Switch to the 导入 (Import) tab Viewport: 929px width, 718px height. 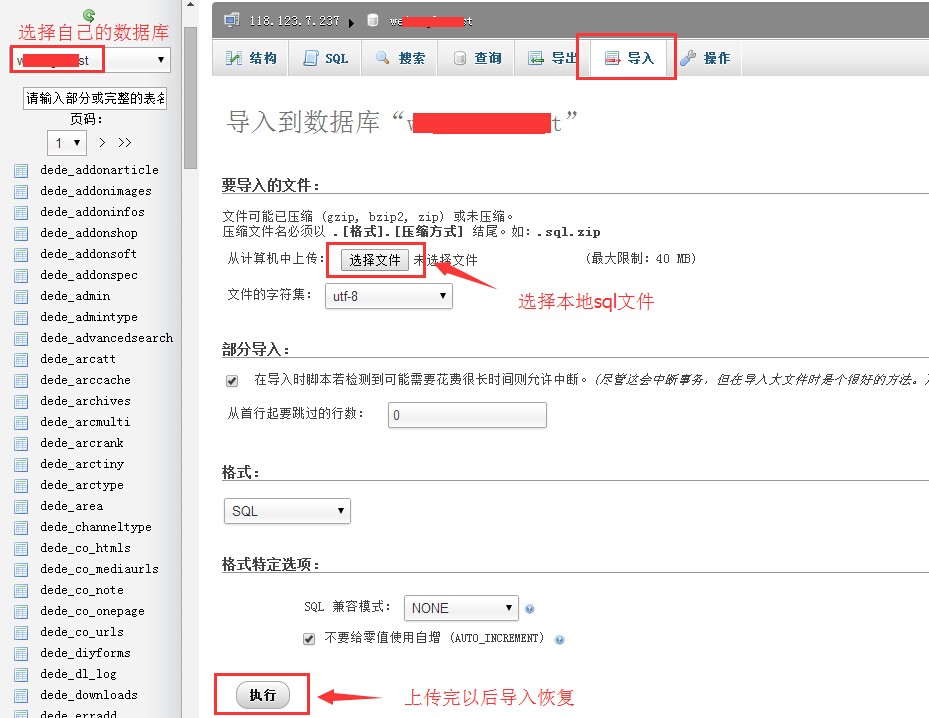[628, 58]
